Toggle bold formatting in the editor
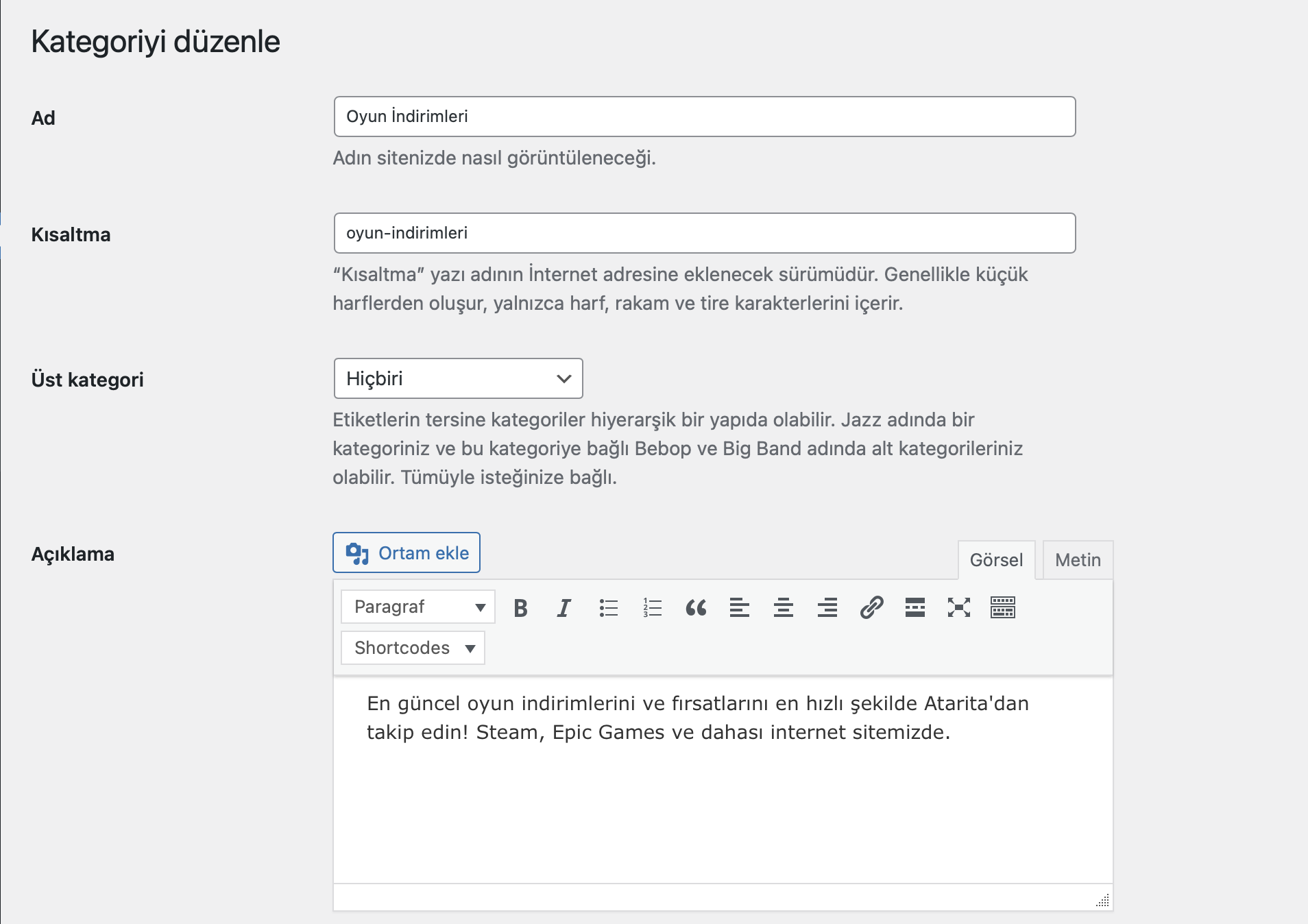 click(520, 607)
